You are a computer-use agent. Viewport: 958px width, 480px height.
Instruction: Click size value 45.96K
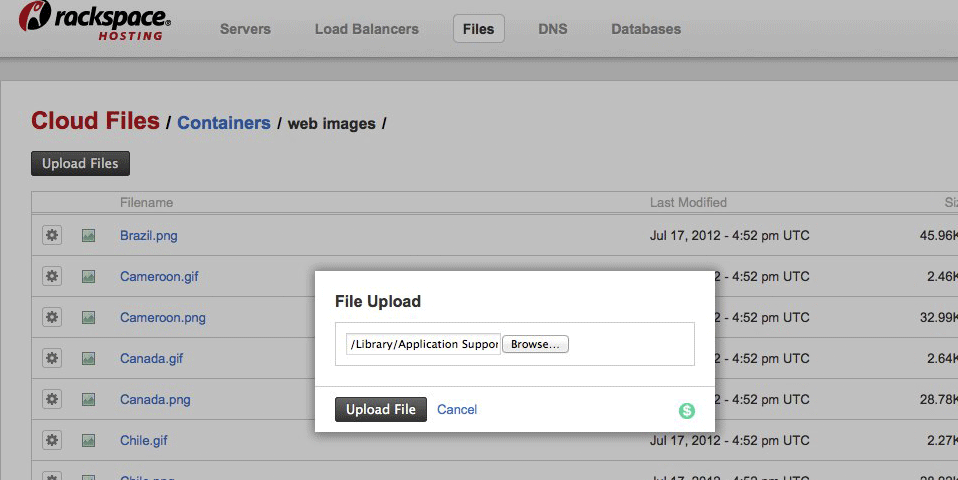coord(938,236)
